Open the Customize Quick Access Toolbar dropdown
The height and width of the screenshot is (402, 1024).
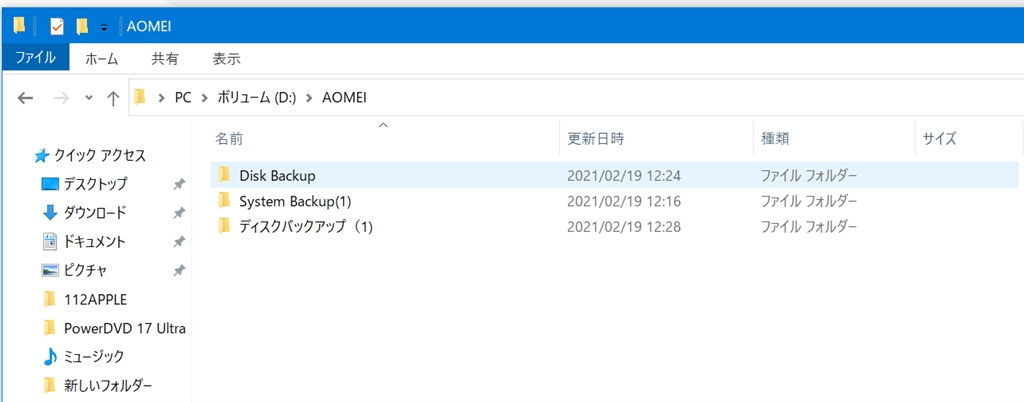(104, 27)
